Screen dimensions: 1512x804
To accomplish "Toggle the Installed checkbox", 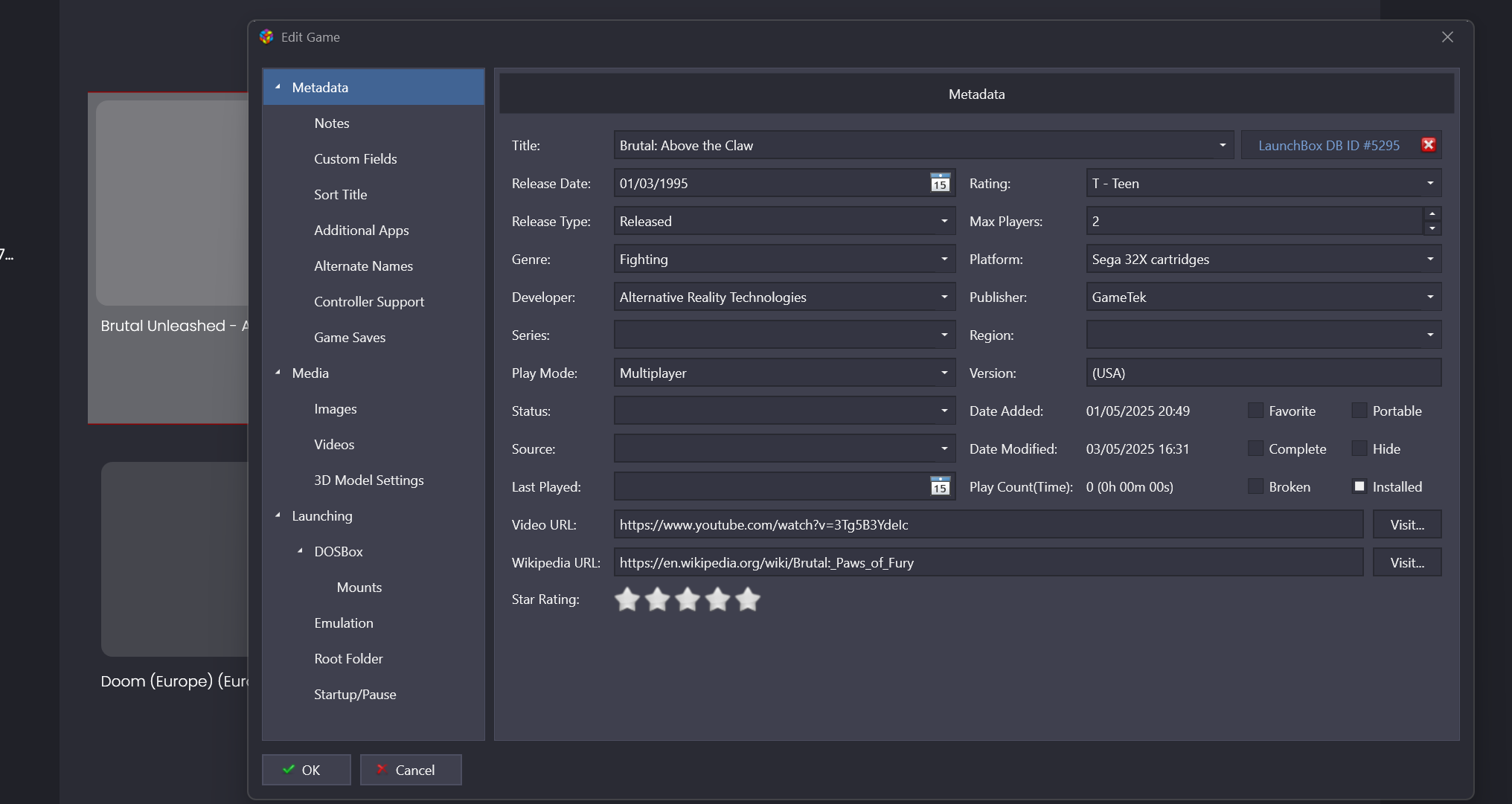I will [1359, 486].
